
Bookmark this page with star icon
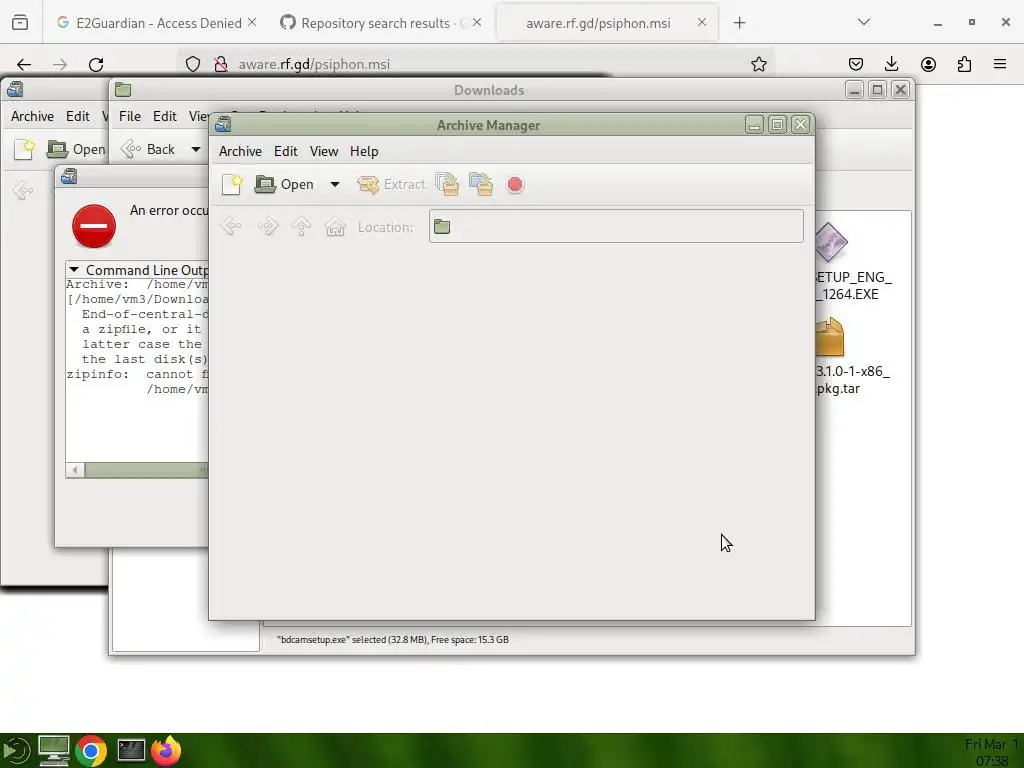point(758,64)
